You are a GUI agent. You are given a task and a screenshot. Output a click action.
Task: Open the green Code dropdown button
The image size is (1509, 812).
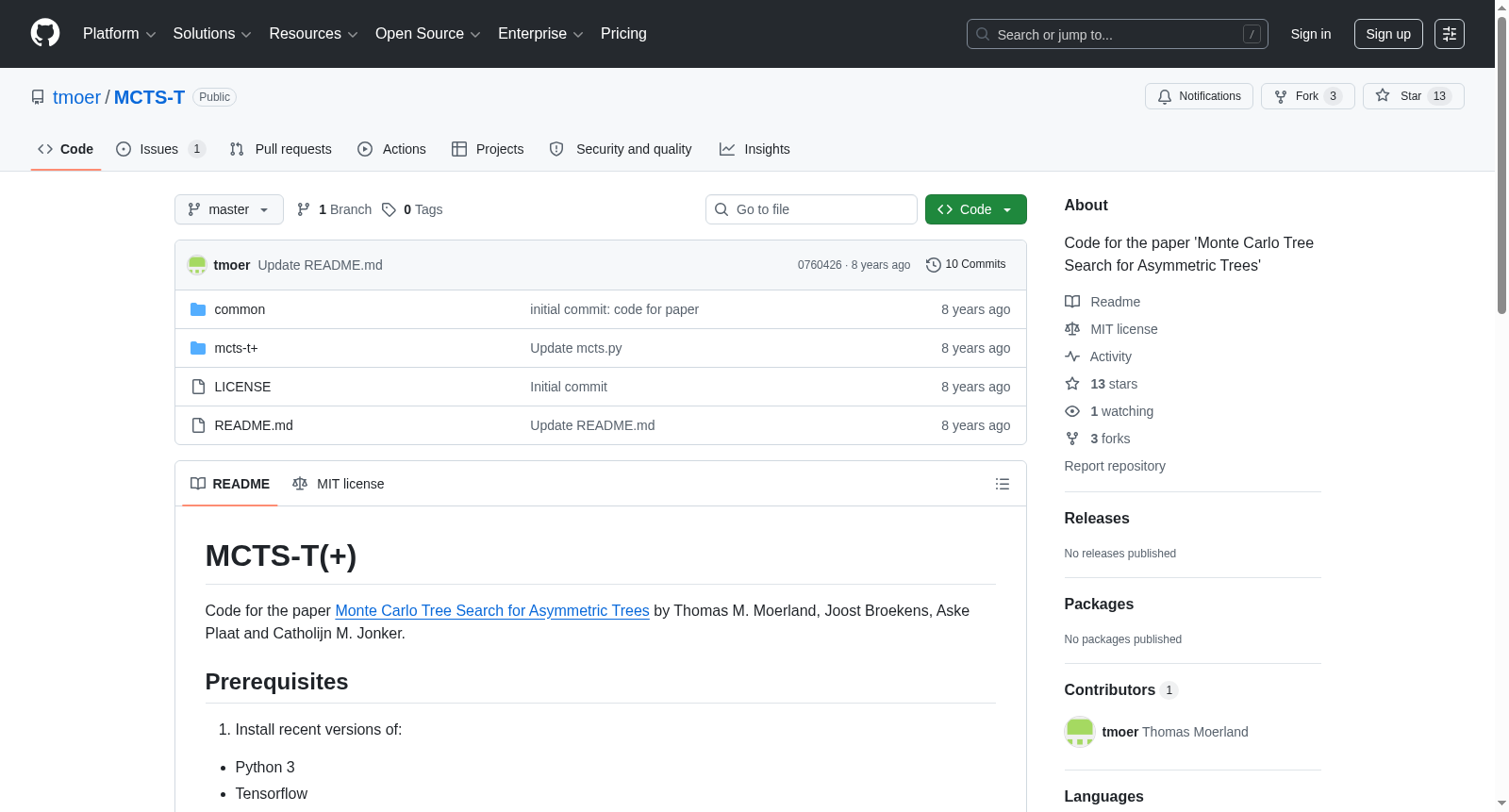975,209
